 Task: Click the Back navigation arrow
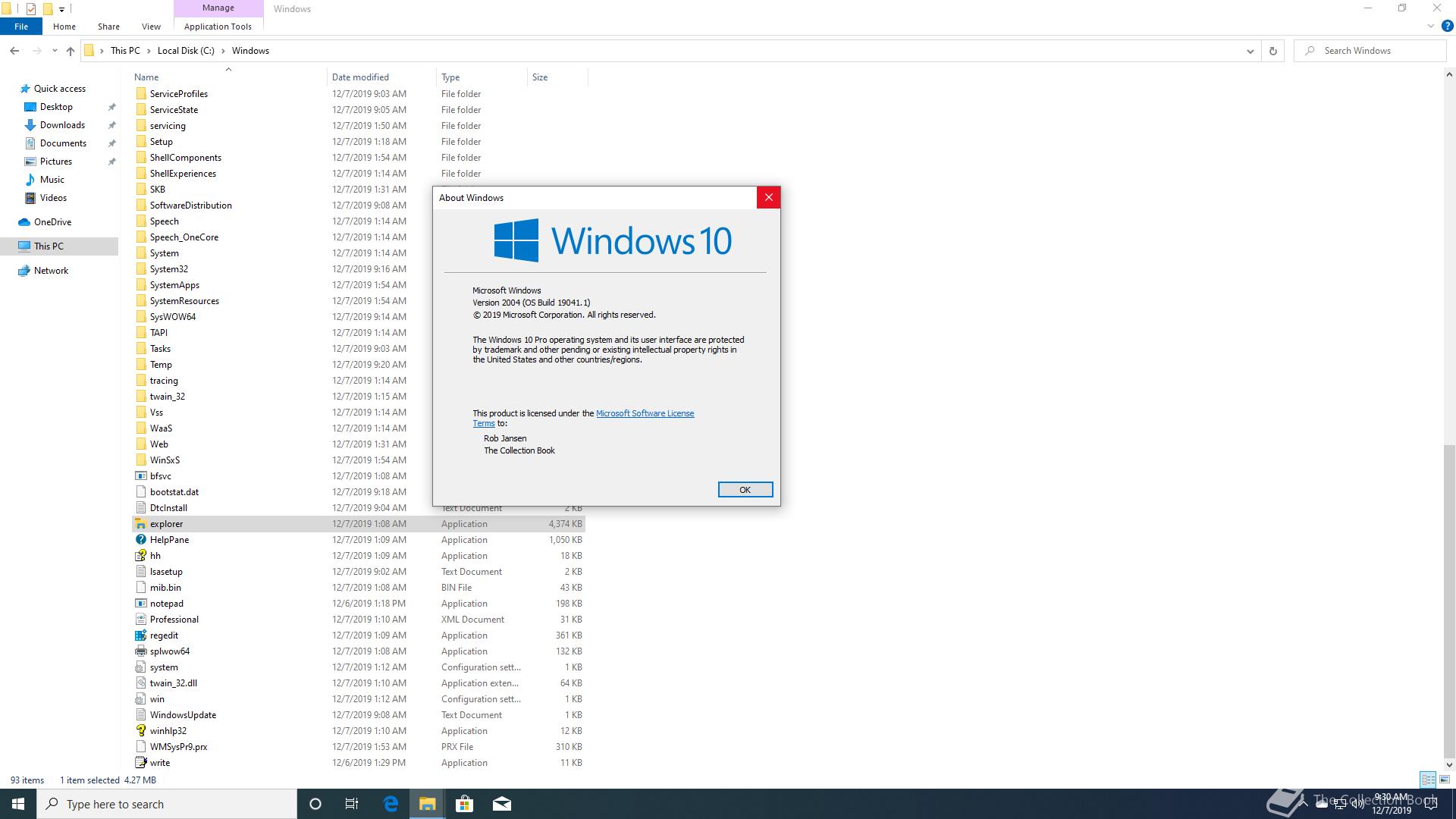coord(14,51)
